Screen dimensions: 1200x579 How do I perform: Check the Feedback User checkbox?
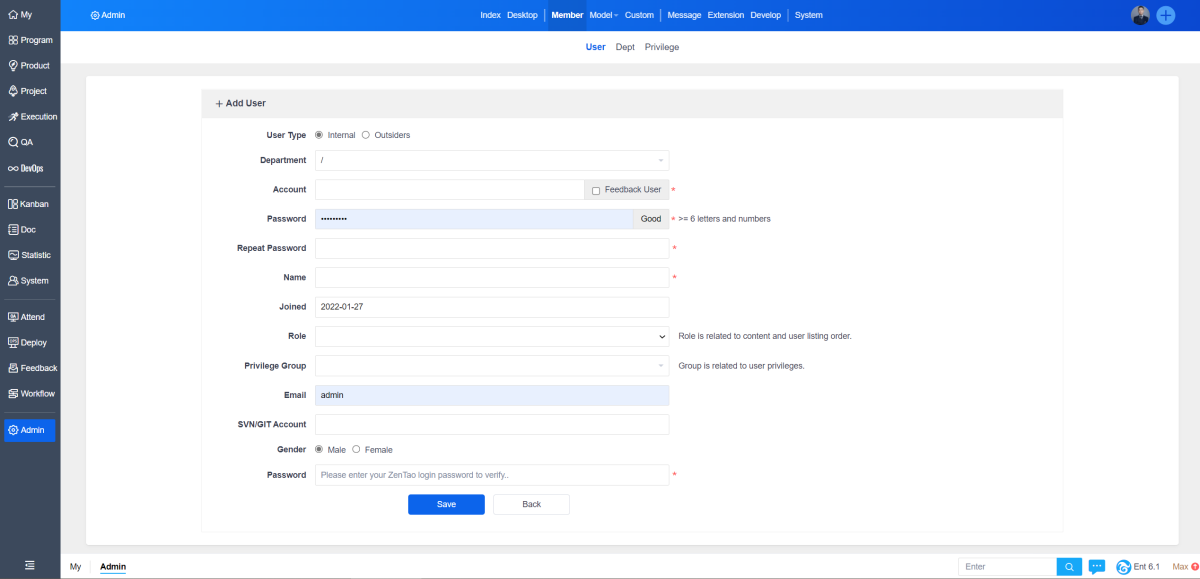[x=596, y=190]
